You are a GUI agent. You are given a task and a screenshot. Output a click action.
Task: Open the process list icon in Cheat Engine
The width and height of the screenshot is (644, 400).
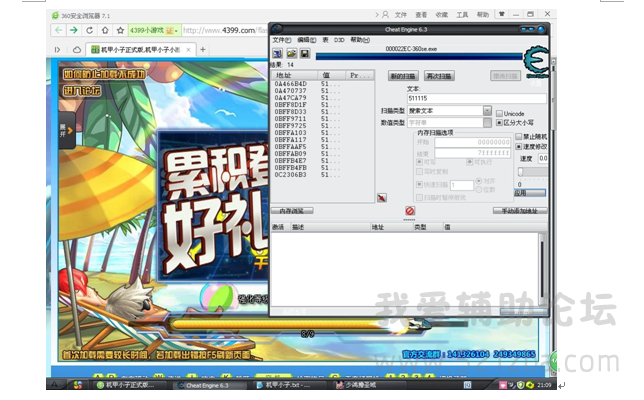278,53
